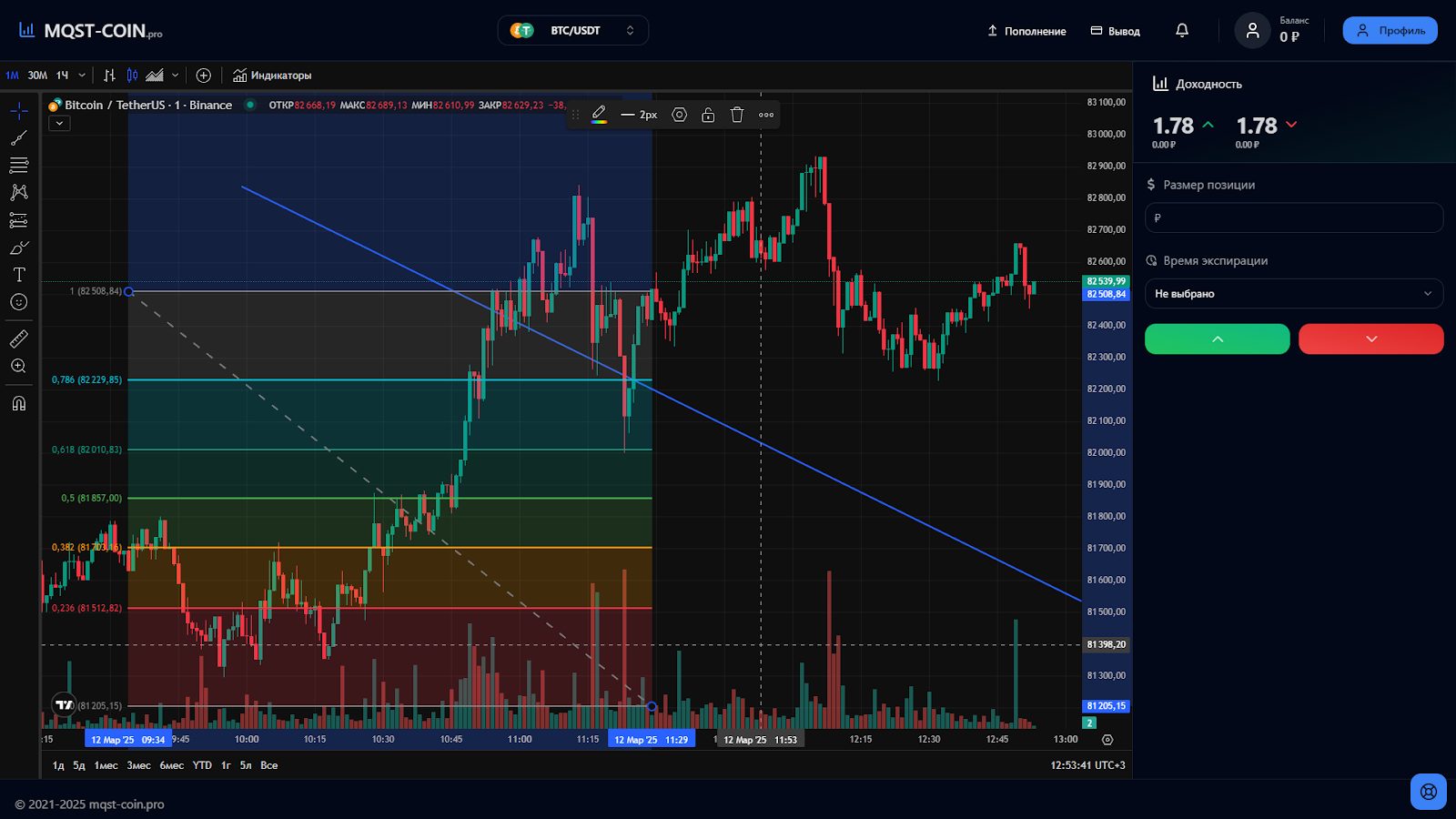Click the 0,5 (81 857,00) Fibonacci level label
1456x819 pixels.
click(91, 499)
